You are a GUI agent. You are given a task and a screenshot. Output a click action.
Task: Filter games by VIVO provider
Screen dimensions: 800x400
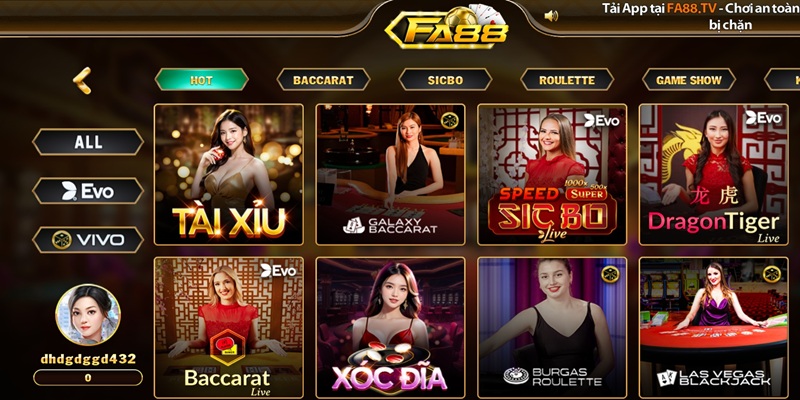point(88,240)
